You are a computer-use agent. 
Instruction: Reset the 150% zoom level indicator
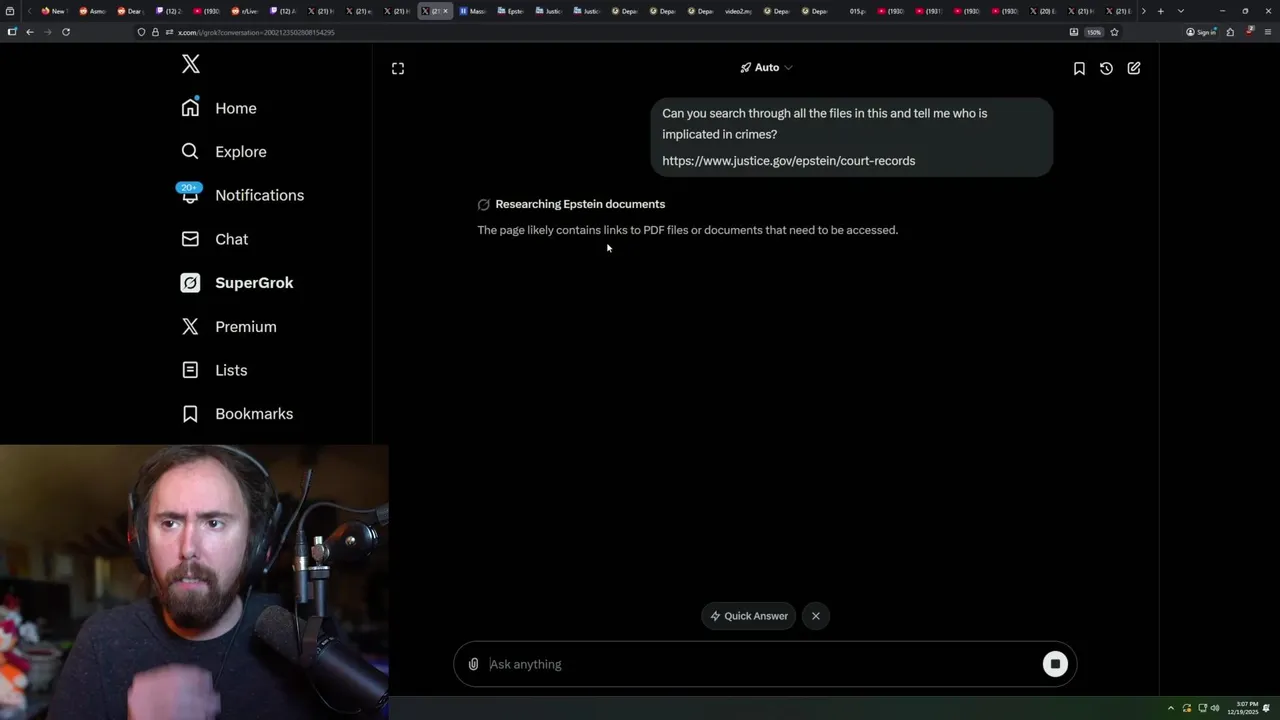[x=1094, y=32]
